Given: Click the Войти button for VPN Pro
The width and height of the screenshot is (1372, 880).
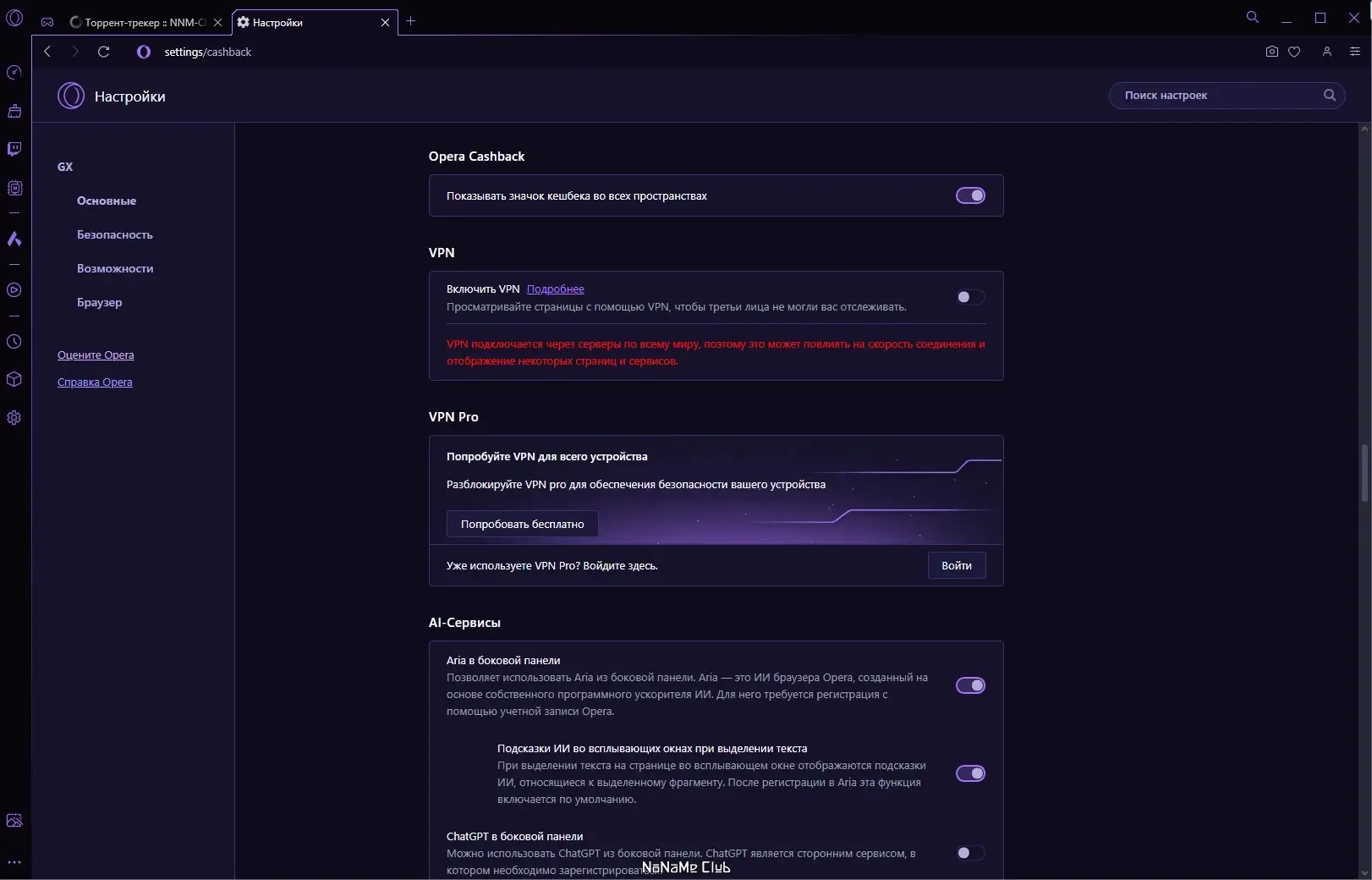Looking at the screenshot, I should 957,565.
